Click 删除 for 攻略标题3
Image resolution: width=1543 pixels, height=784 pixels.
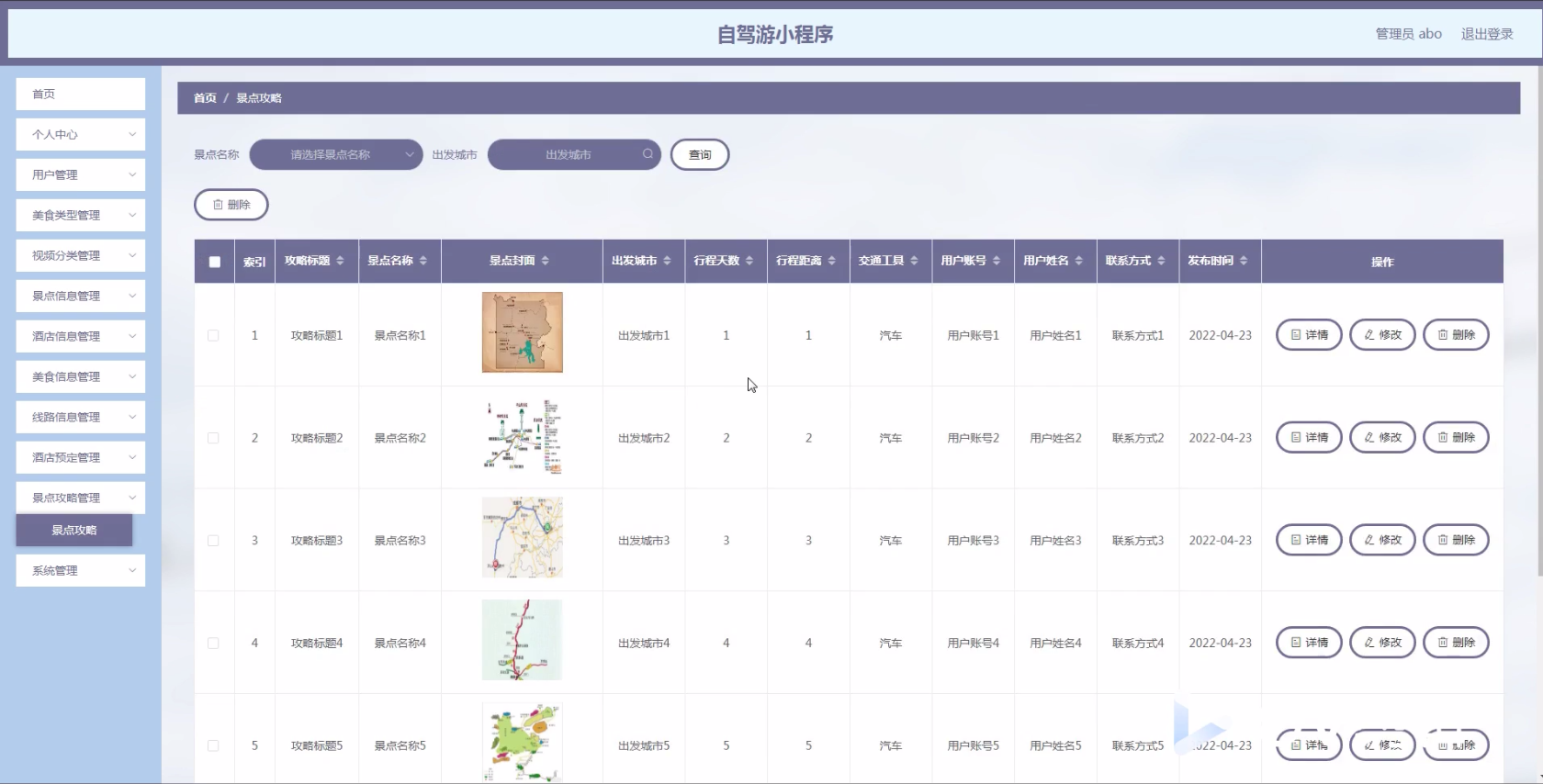click(1456, 540)
